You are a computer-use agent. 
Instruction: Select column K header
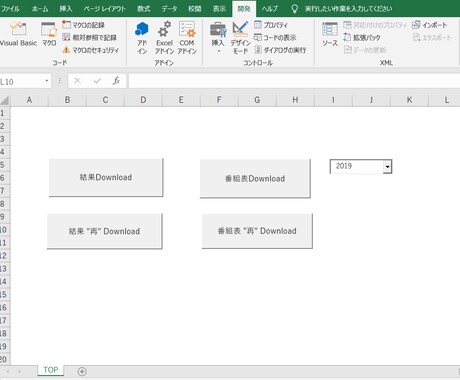[x=409, y=100]
